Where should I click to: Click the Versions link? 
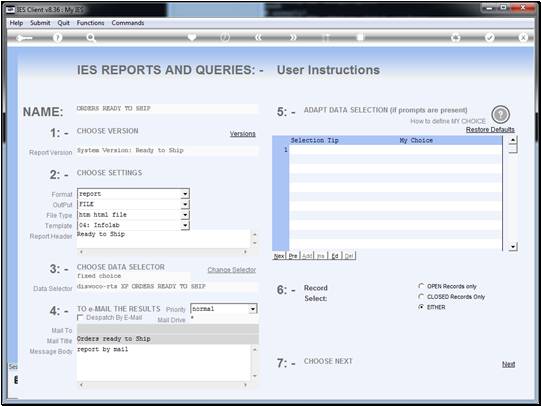[x=243, y=133]
